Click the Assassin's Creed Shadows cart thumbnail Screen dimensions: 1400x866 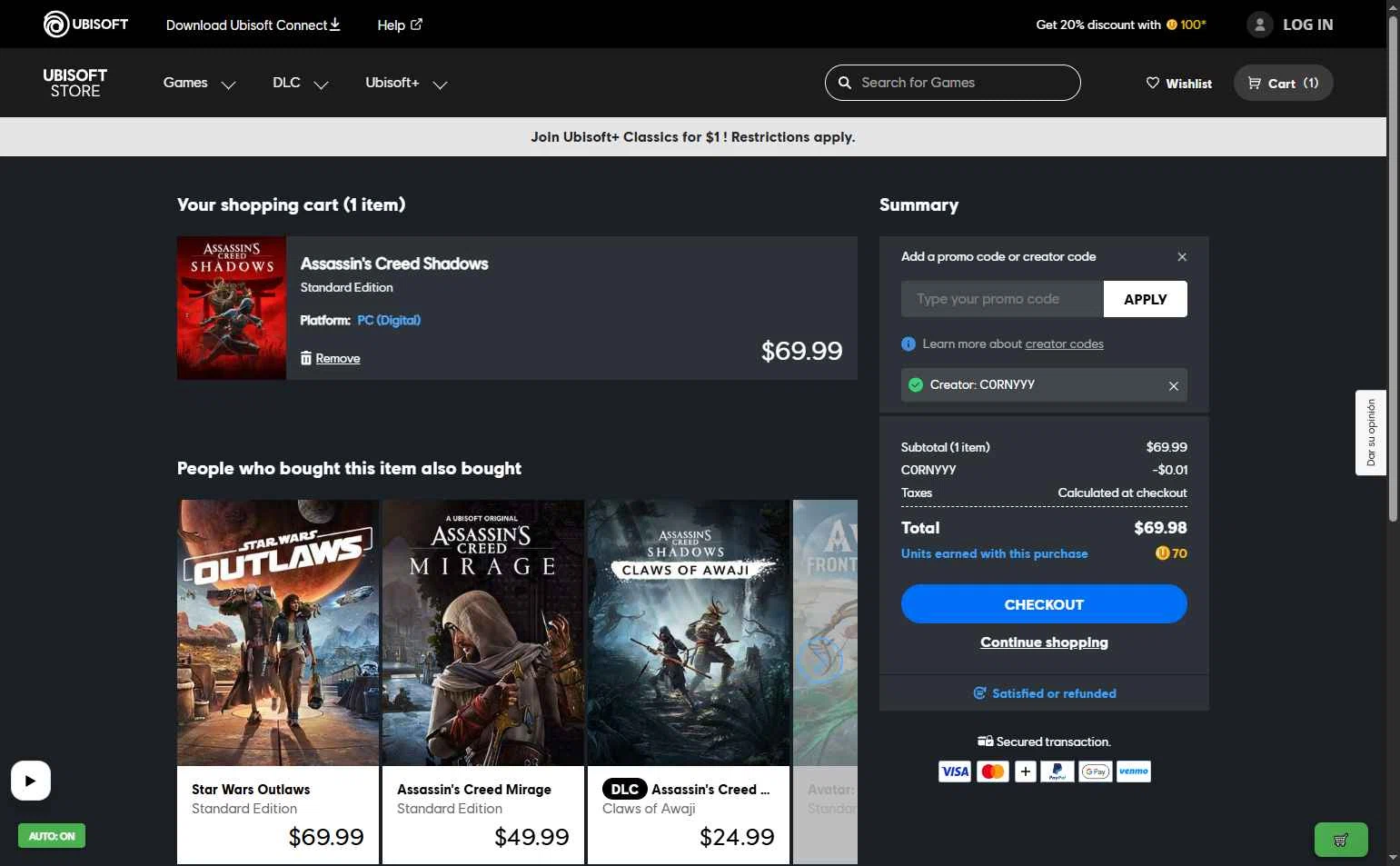click(x=232, y=308)
